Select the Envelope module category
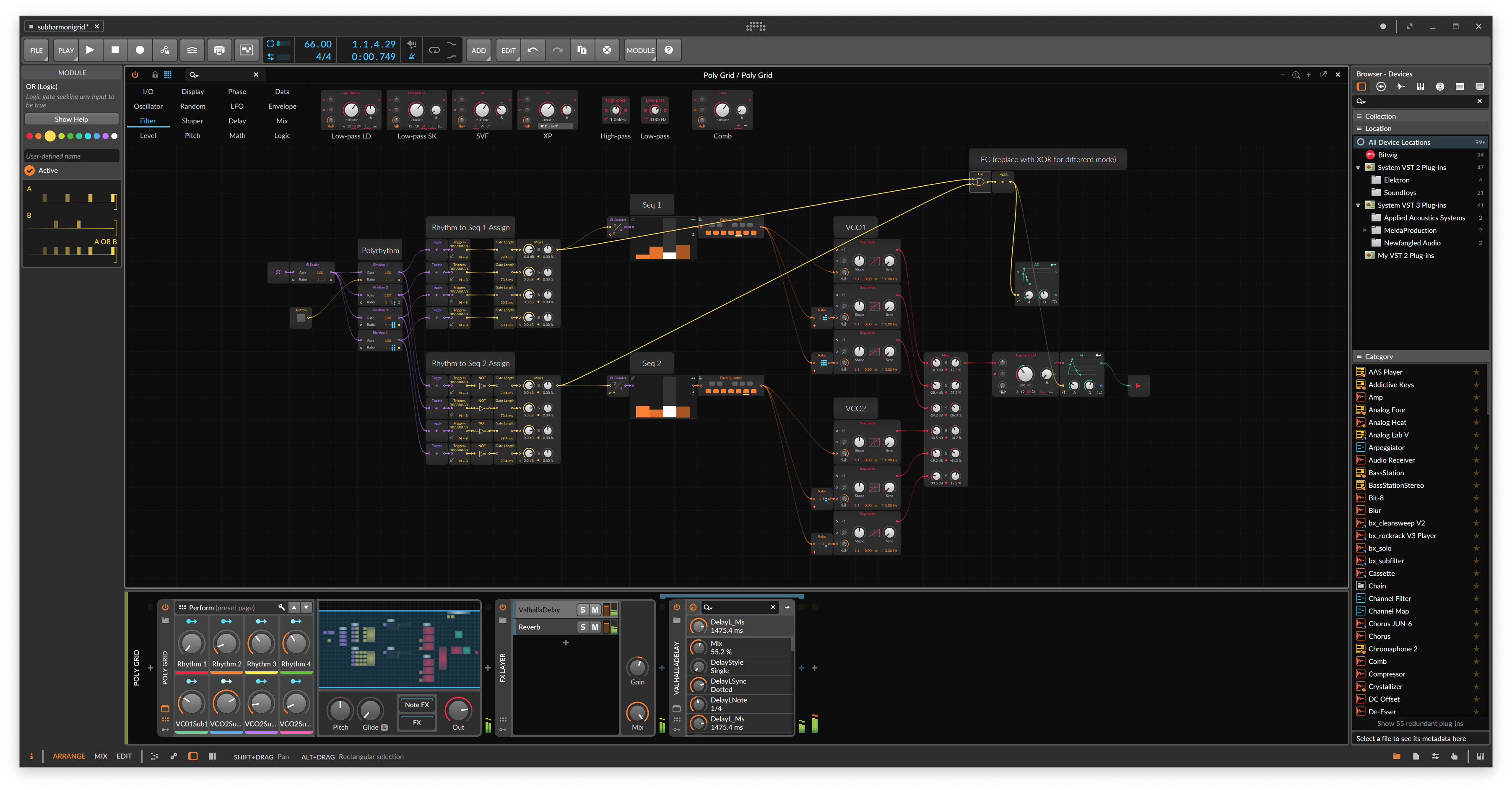 pyautogui.click(x=282, y=106)
